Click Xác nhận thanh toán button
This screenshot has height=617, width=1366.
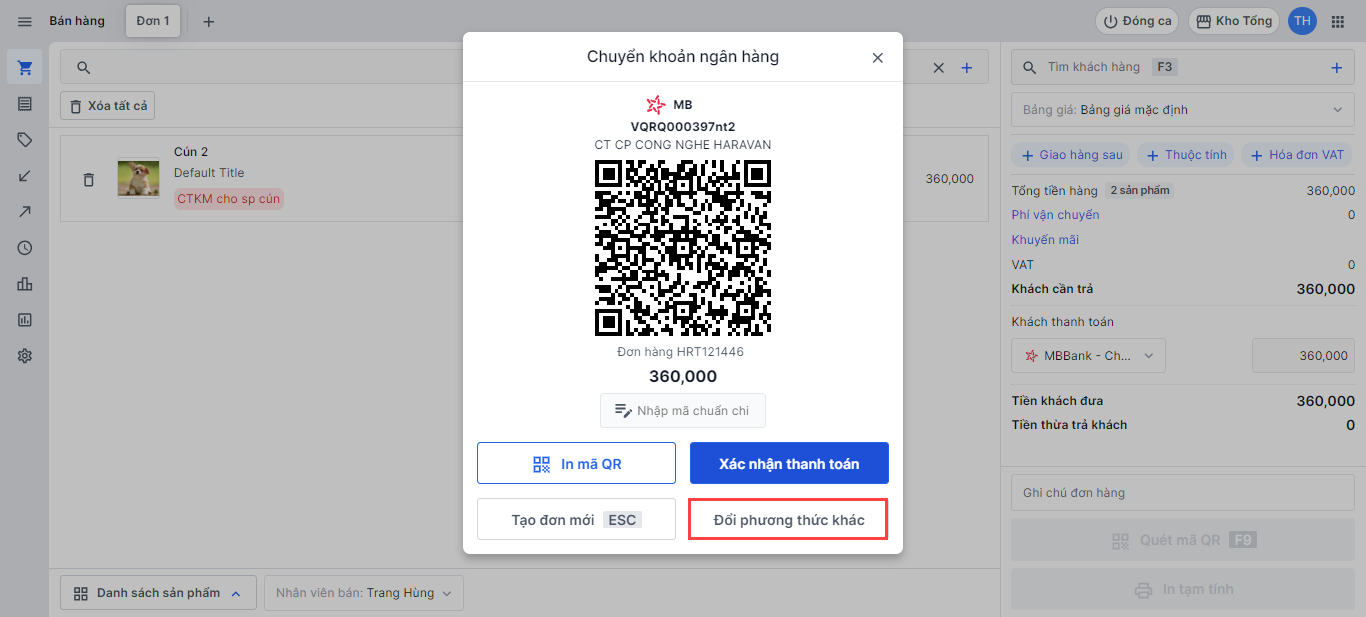click(789, 464)
